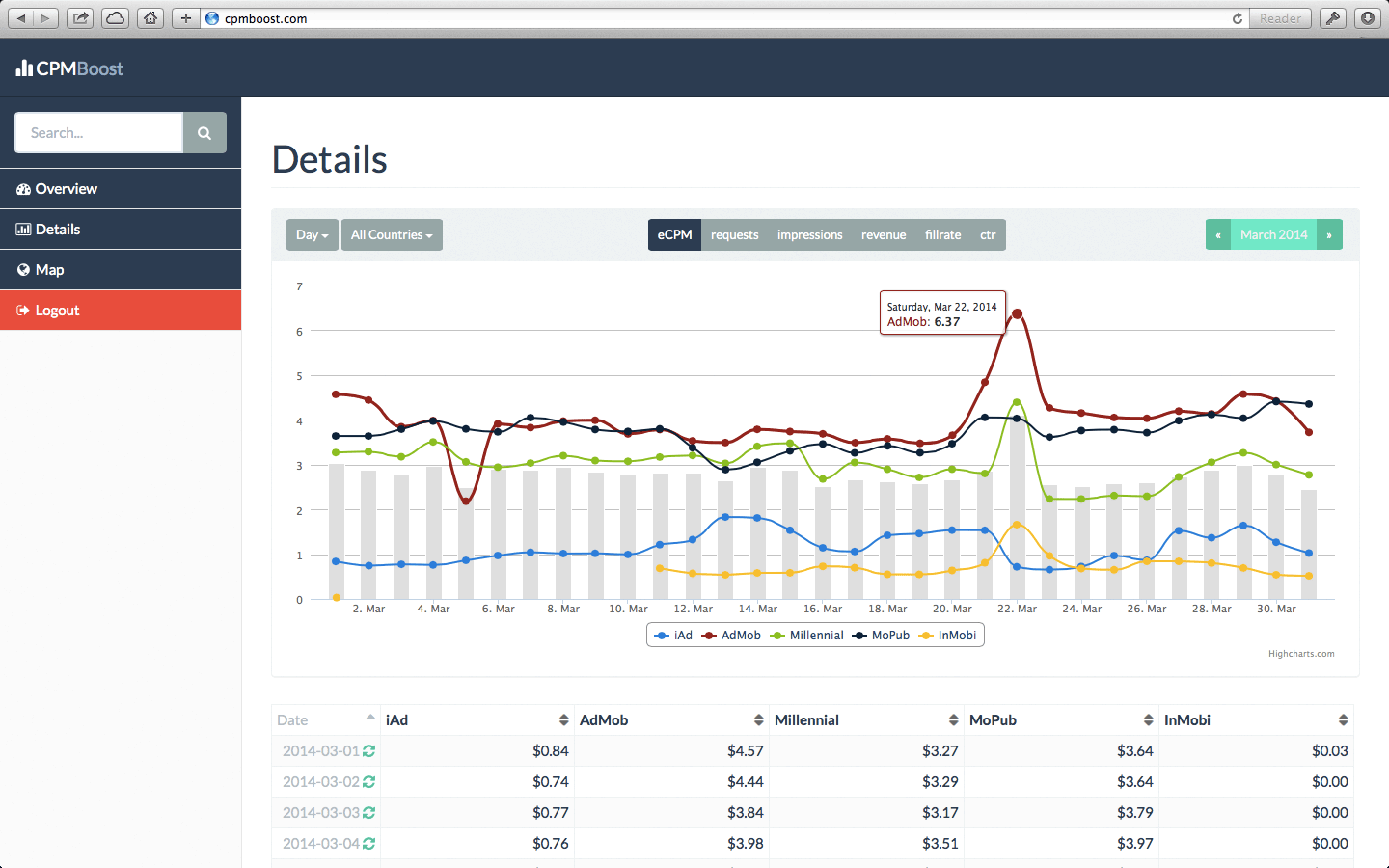The width and height of the screenshot is (1389, 868).
Task: Go to previous month arrow
Action: point(1218,235)
